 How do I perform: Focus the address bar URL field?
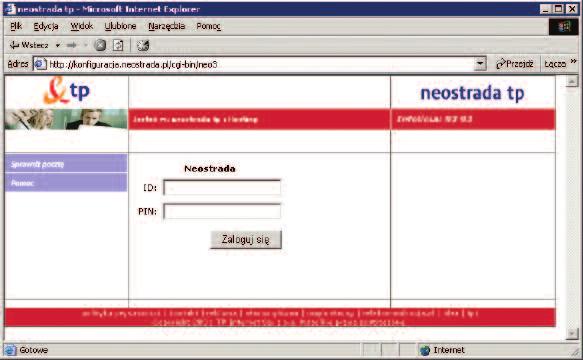(x=260, y=64)
